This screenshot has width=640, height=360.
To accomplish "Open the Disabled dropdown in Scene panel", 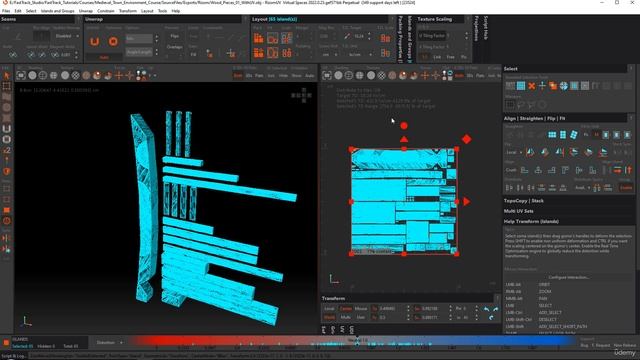I will click(67, 36).
